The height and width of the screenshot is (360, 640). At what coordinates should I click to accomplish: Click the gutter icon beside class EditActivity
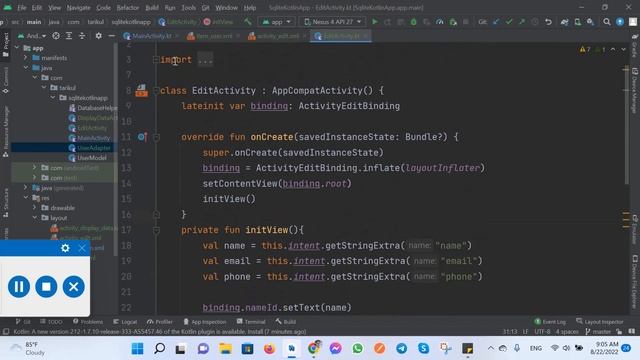141,90
